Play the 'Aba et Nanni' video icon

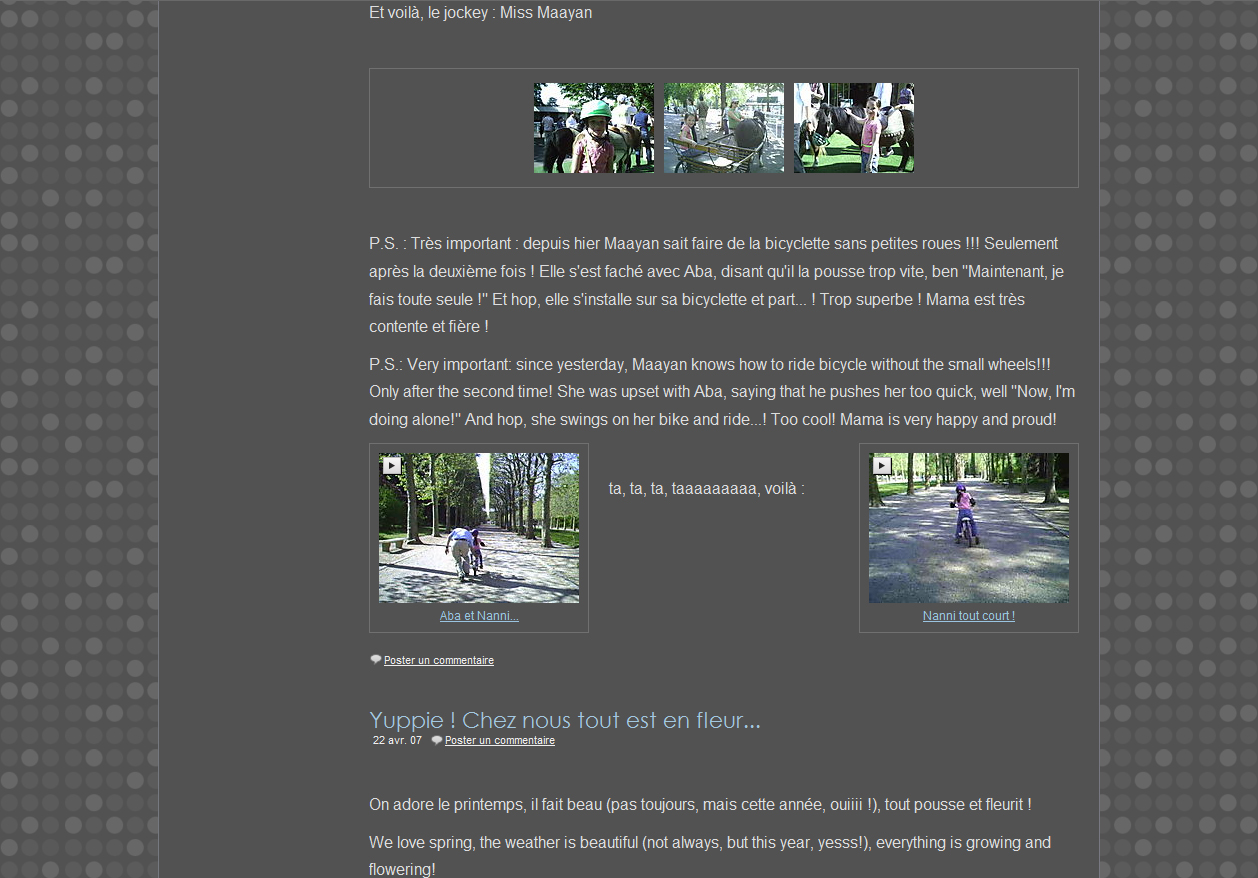pos(391,466)
